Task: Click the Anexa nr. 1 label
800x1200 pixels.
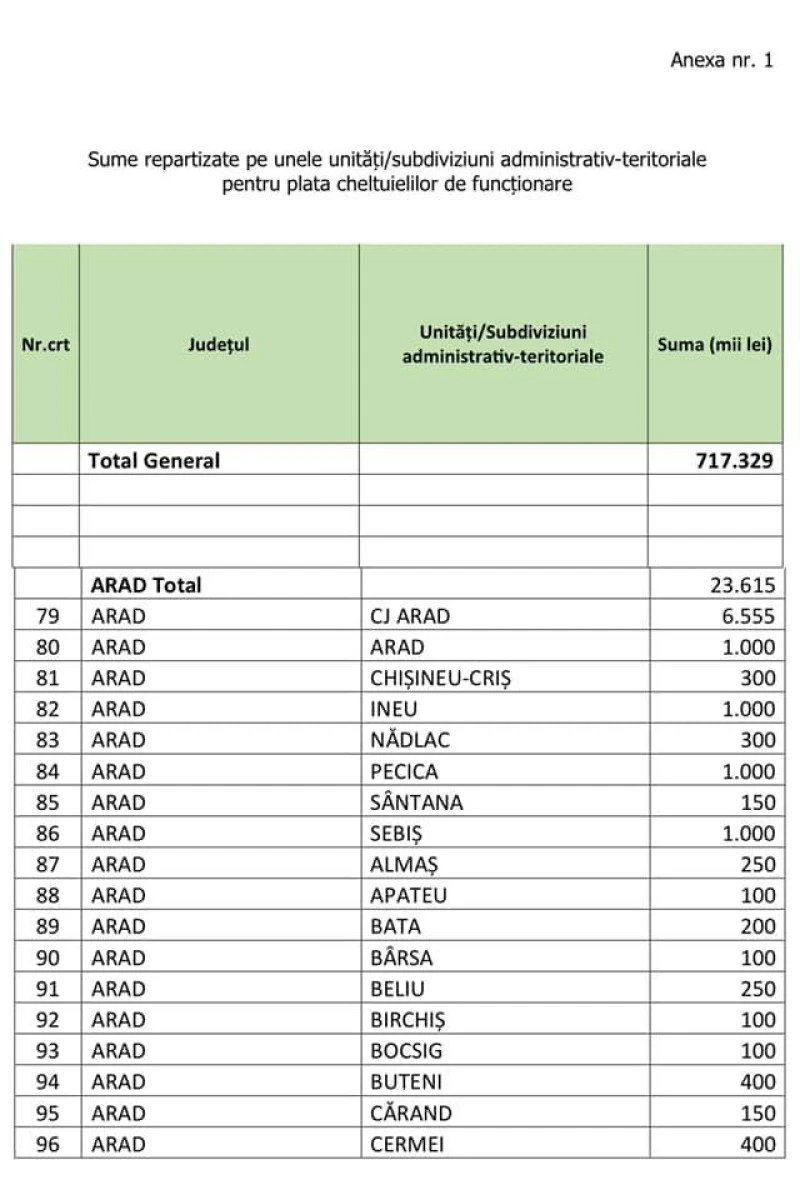Action: tap(722, 60)
